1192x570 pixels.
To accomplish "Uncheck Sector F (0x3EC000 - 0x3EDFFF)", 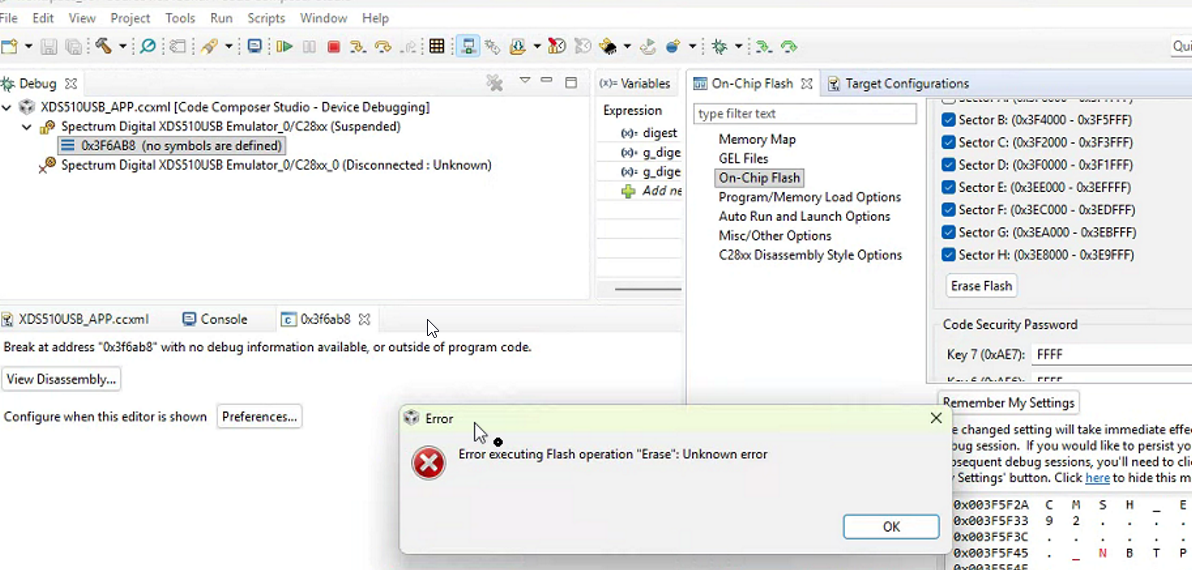I will 948,210.
